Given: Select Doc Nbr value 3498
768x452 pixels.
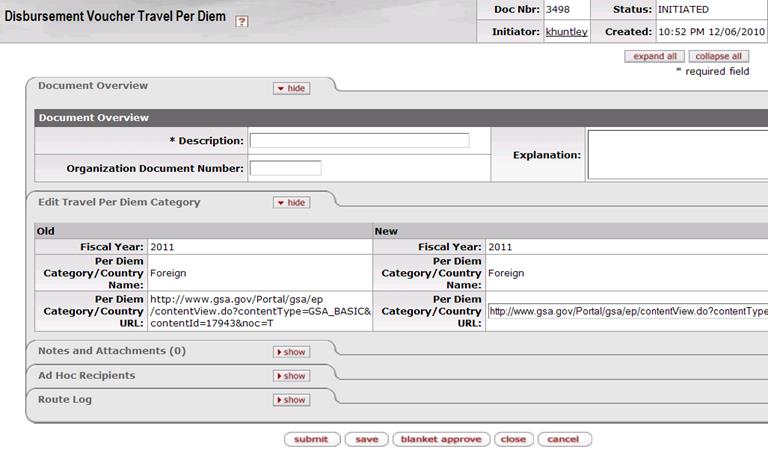Looking at the screenshot, I should pos(558,9).
